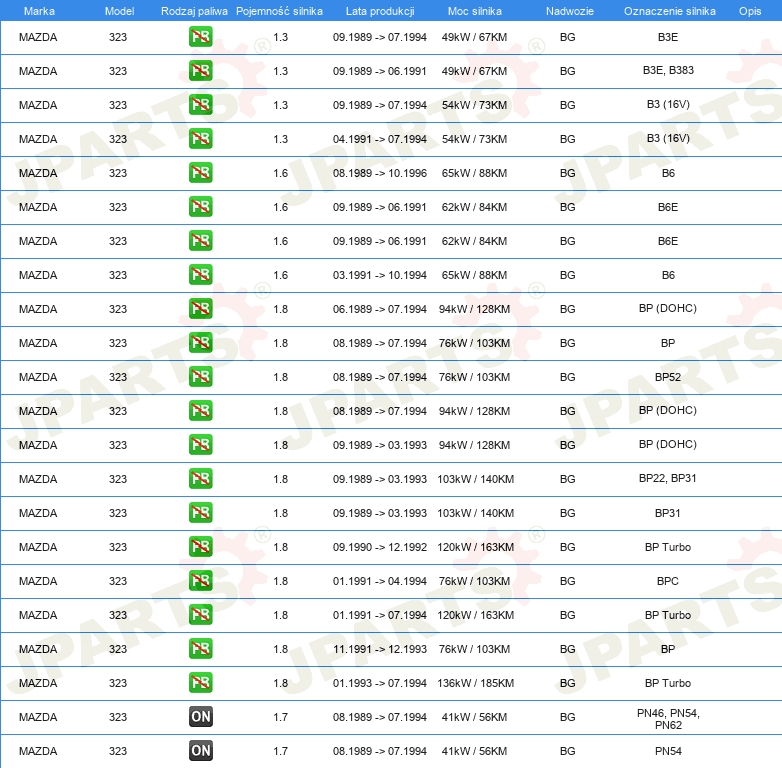
Task: Select the BG body cell in the 136kW row
Action: point(568,683)
